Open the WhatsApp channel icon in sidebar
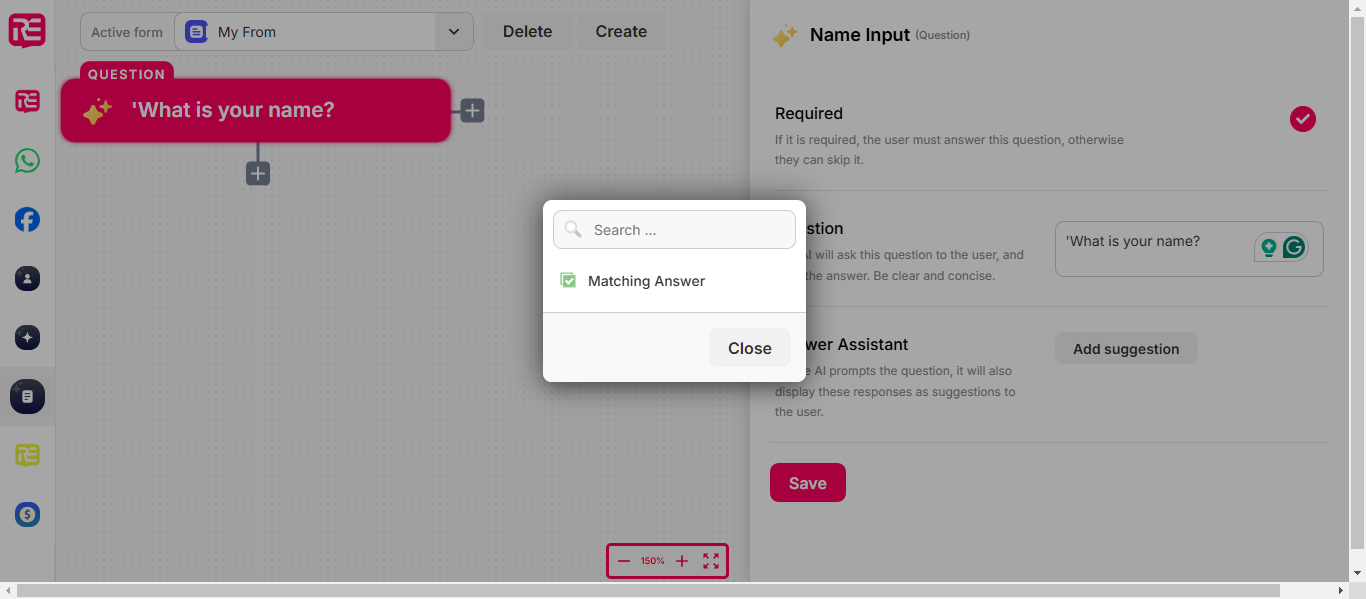 click(x=27, y=161)
